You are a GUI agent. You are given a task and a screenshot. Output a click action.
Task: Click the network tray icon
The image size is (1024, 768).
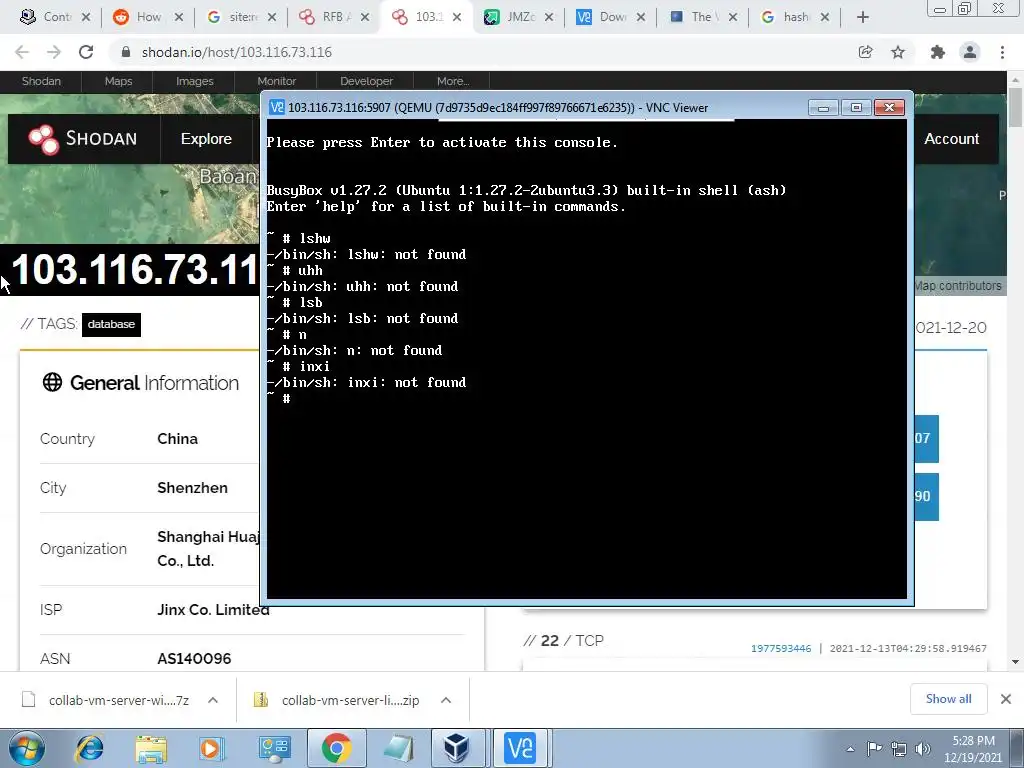coord(899,749)
